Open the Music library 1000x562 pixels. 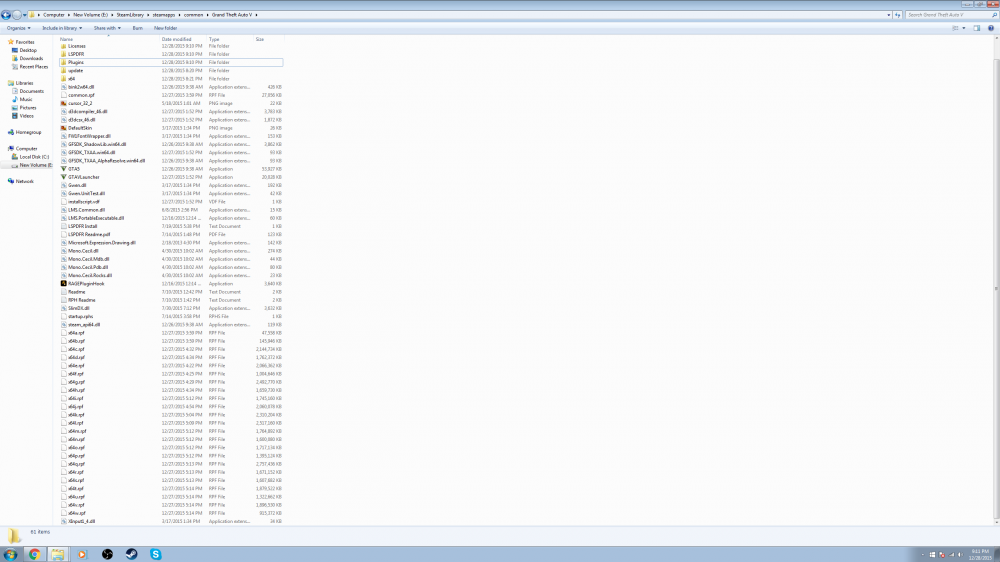tap(26, 100)
